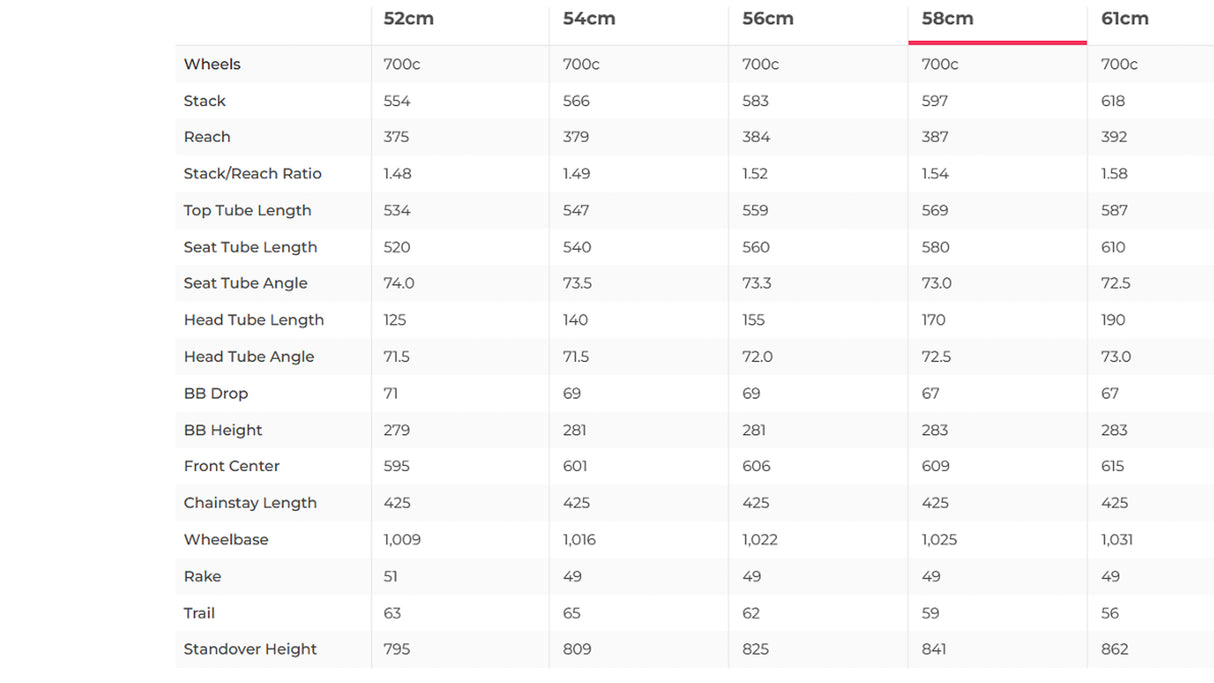
Task: Click the Front Center row label
Action: (x=232, y=466)
